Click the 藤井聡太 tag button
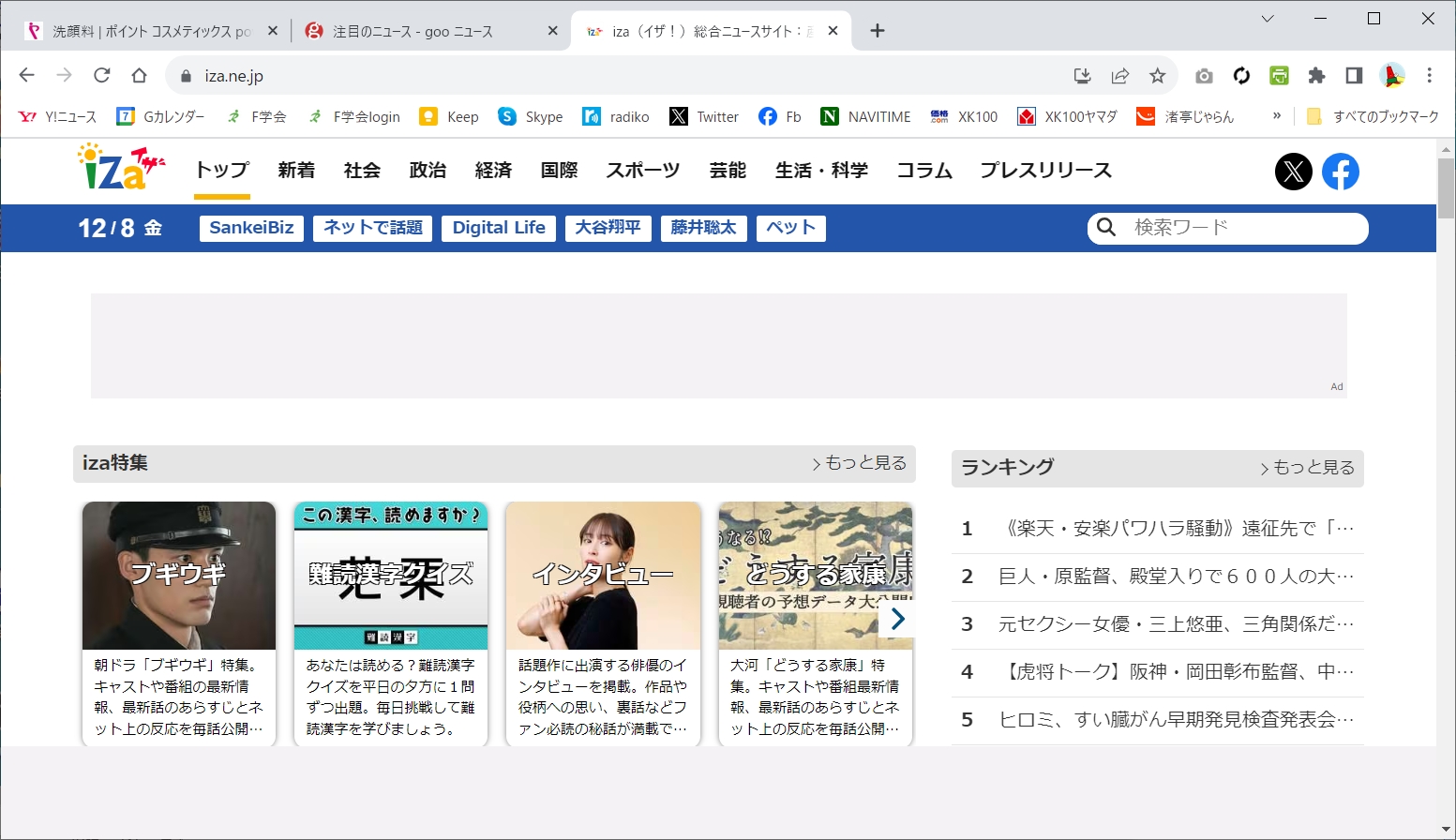The width and height of the screenshot is (1456, 840). [704, 228]
